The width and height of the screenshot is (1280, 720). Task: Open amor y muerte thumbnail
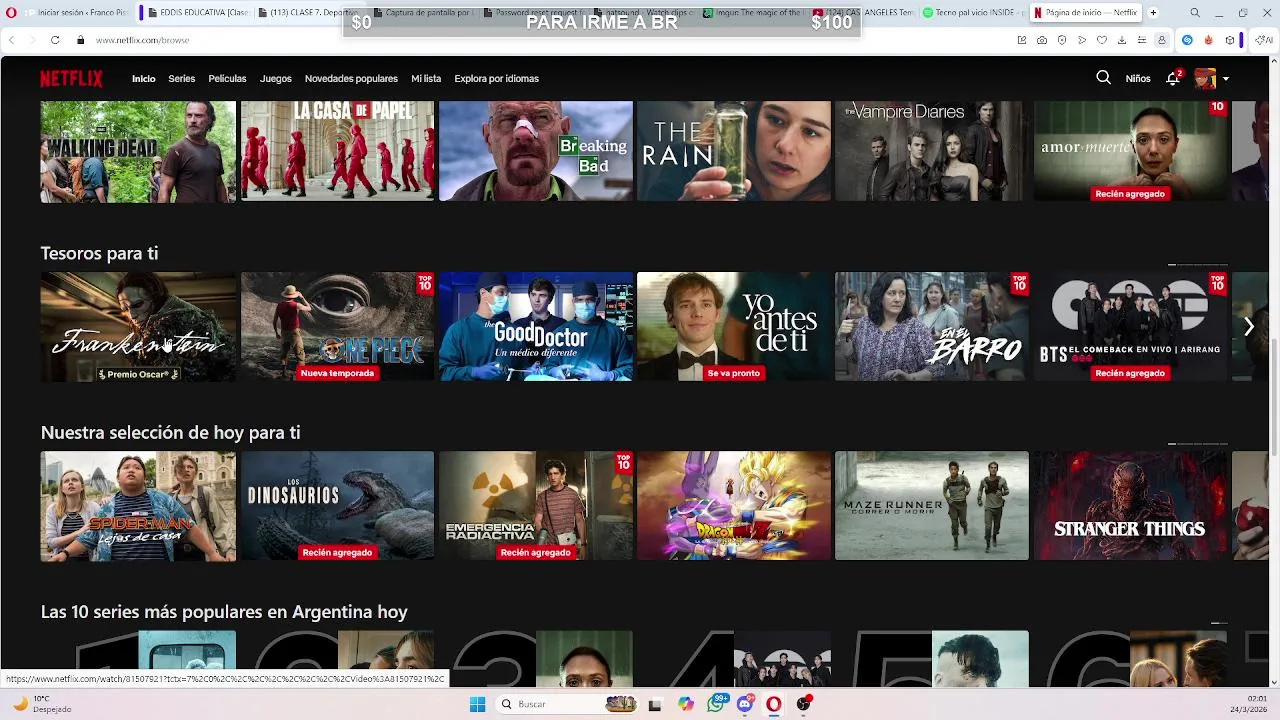coord(1130,151)
